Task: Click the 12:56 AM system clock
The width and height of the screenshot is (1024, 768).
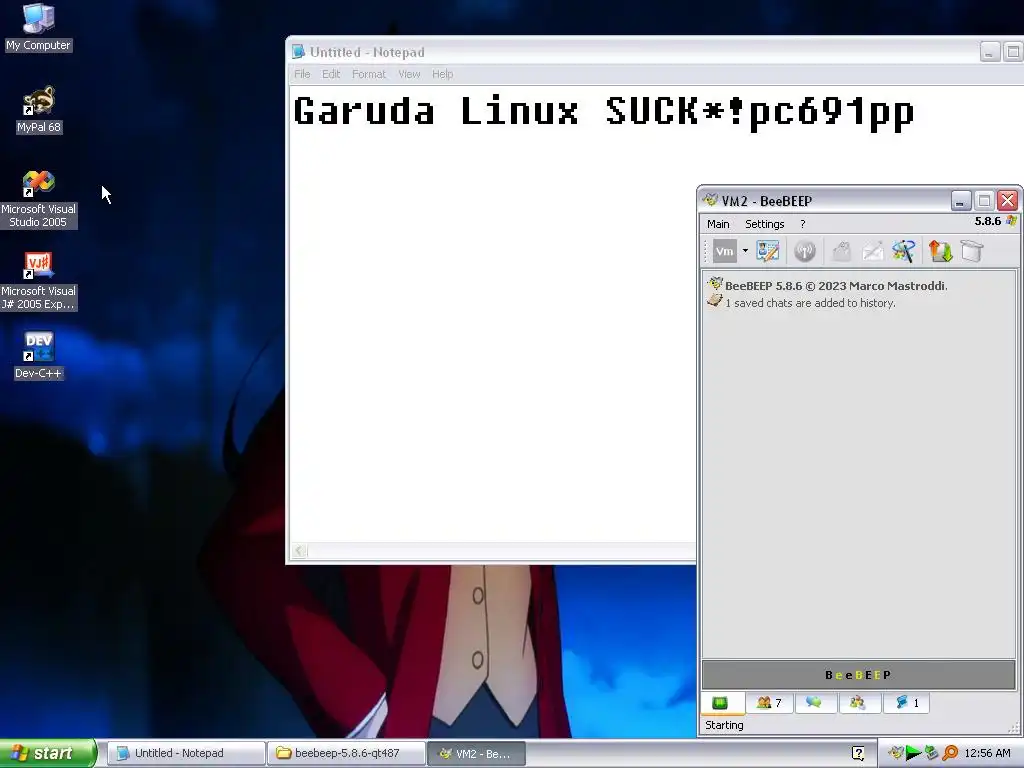Action: point(987,753)
